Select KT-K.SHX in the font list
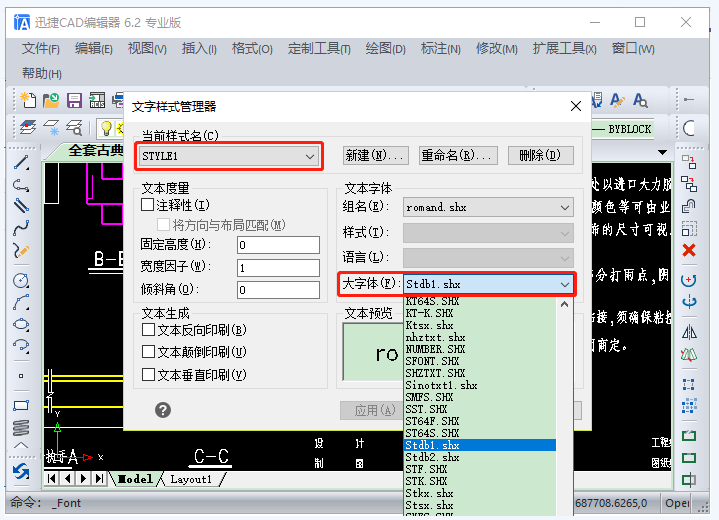The width and height of the screenshot is (719, 520). coord(480,313)
